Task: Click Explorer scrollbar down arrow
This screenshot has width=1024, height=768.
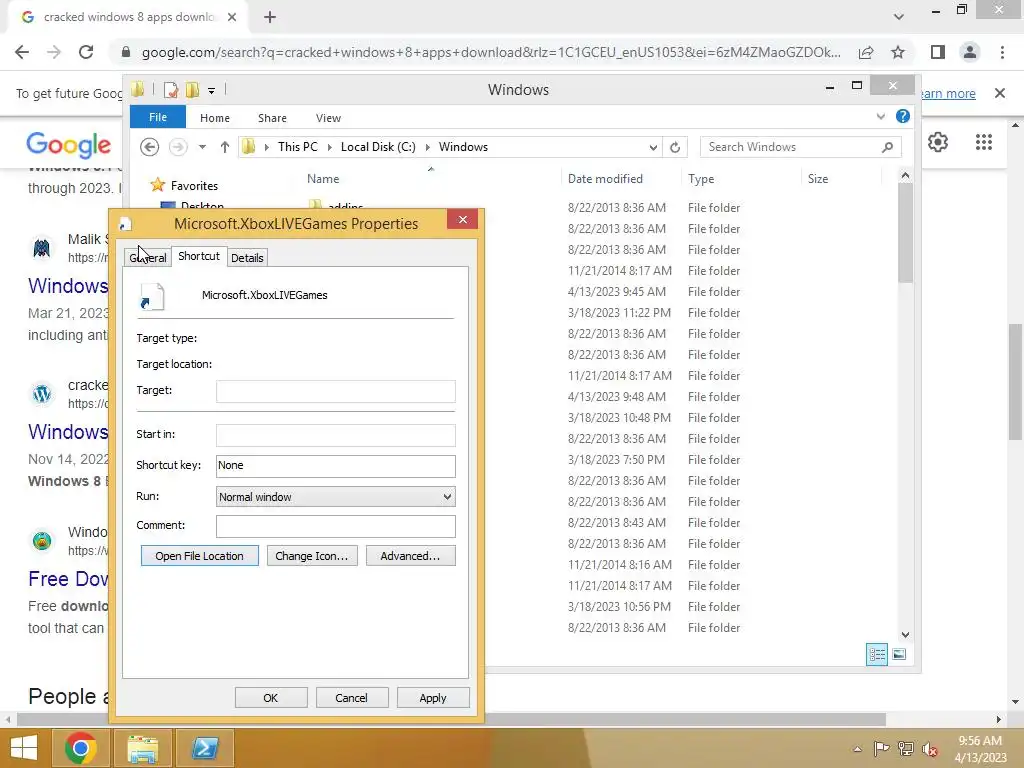Action: [905, 635]
